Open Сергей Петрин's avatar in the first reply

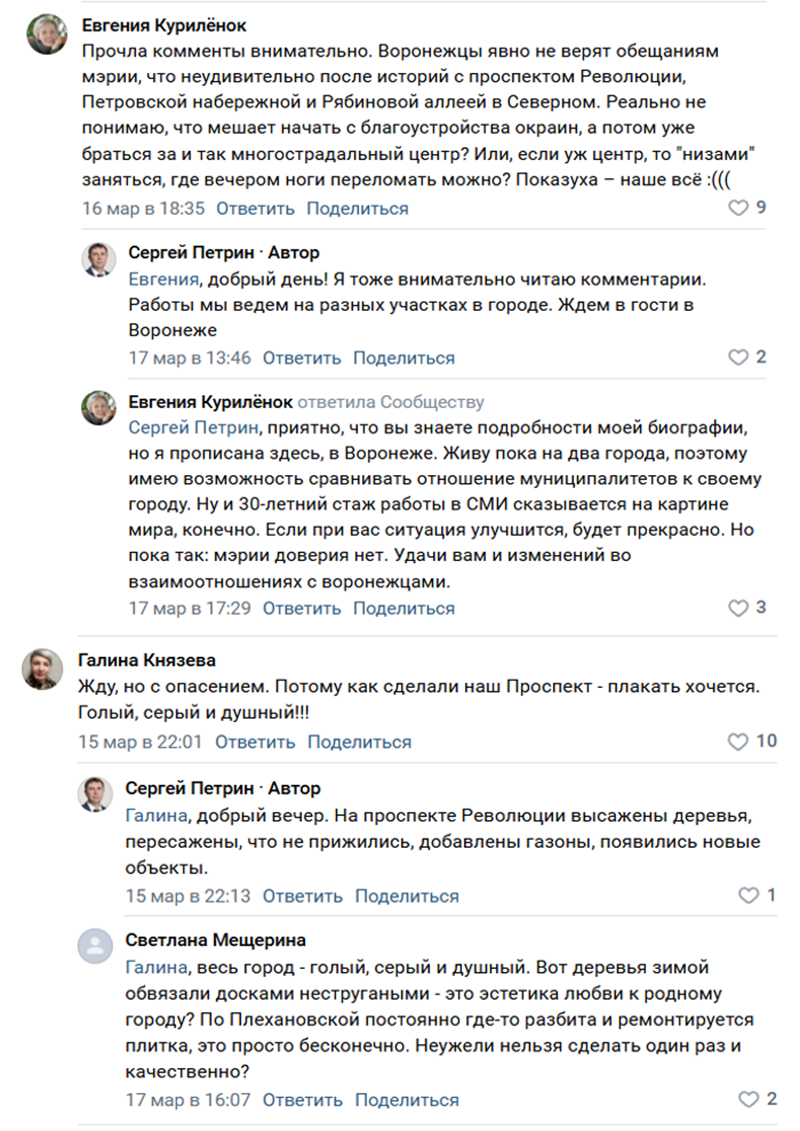click(x=99, y=260)
